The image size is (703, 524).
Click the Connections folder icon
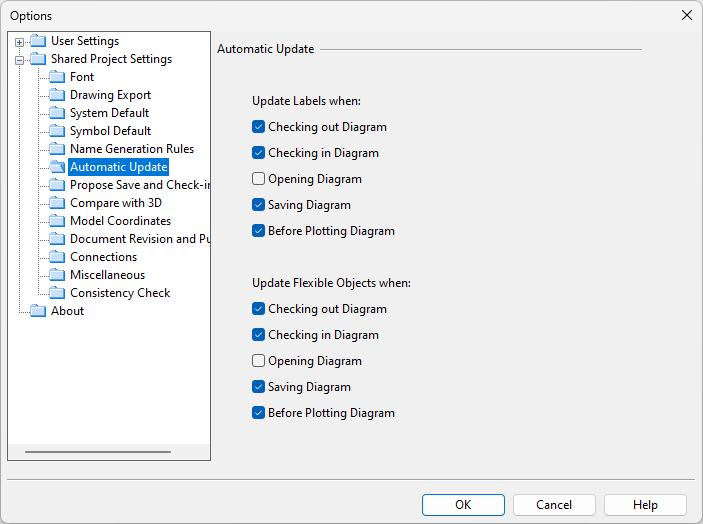pos(57,257)
